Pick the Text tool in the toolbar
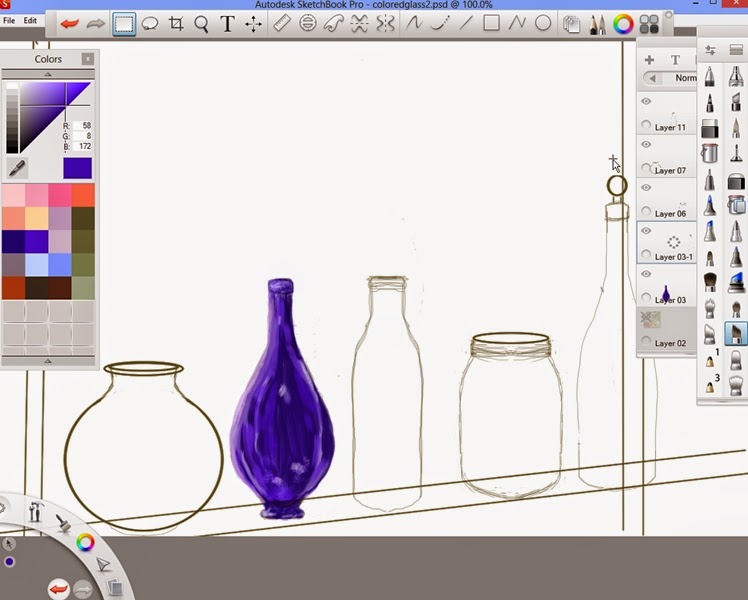 point(228,24)
